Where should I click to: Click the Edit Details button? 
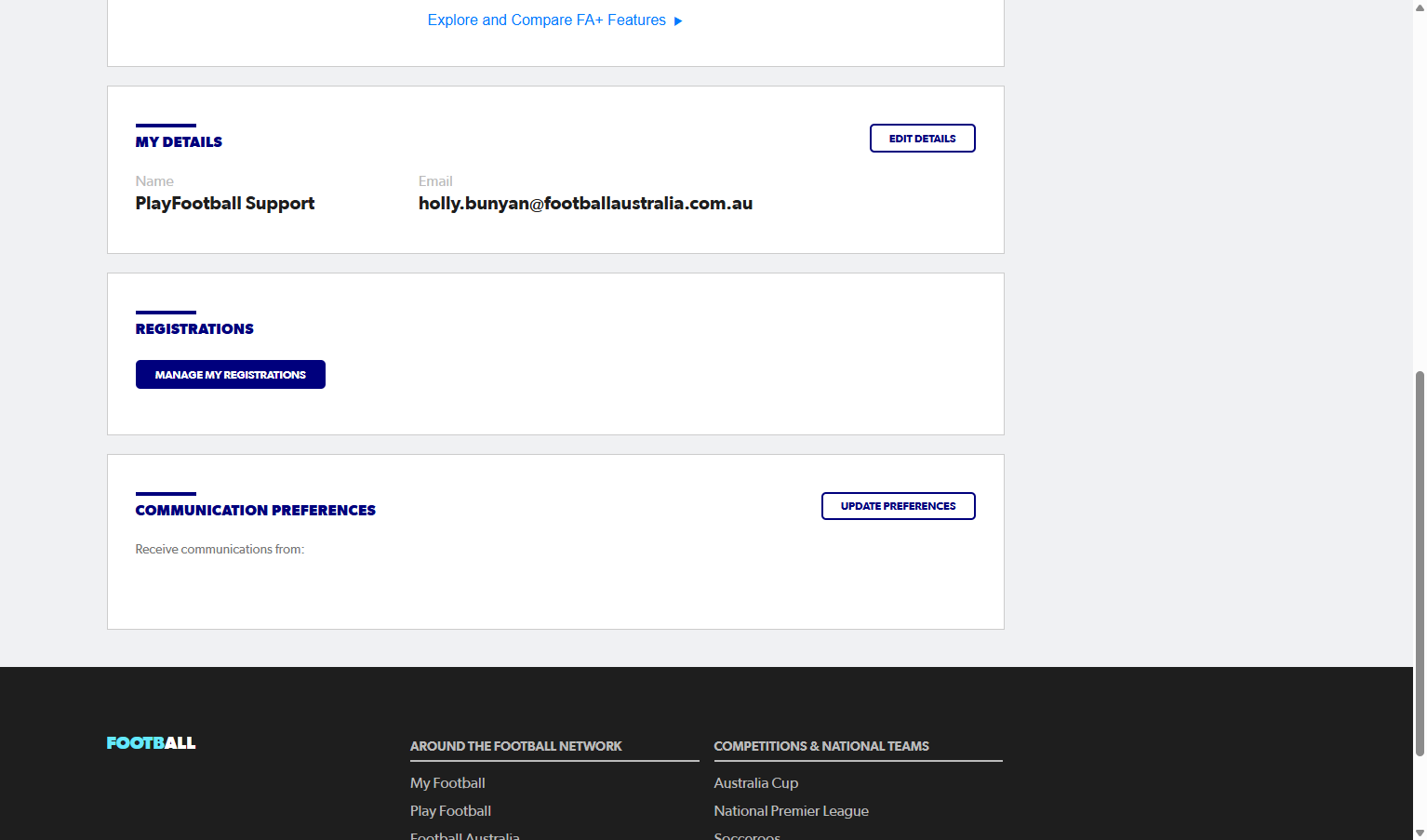922,139
